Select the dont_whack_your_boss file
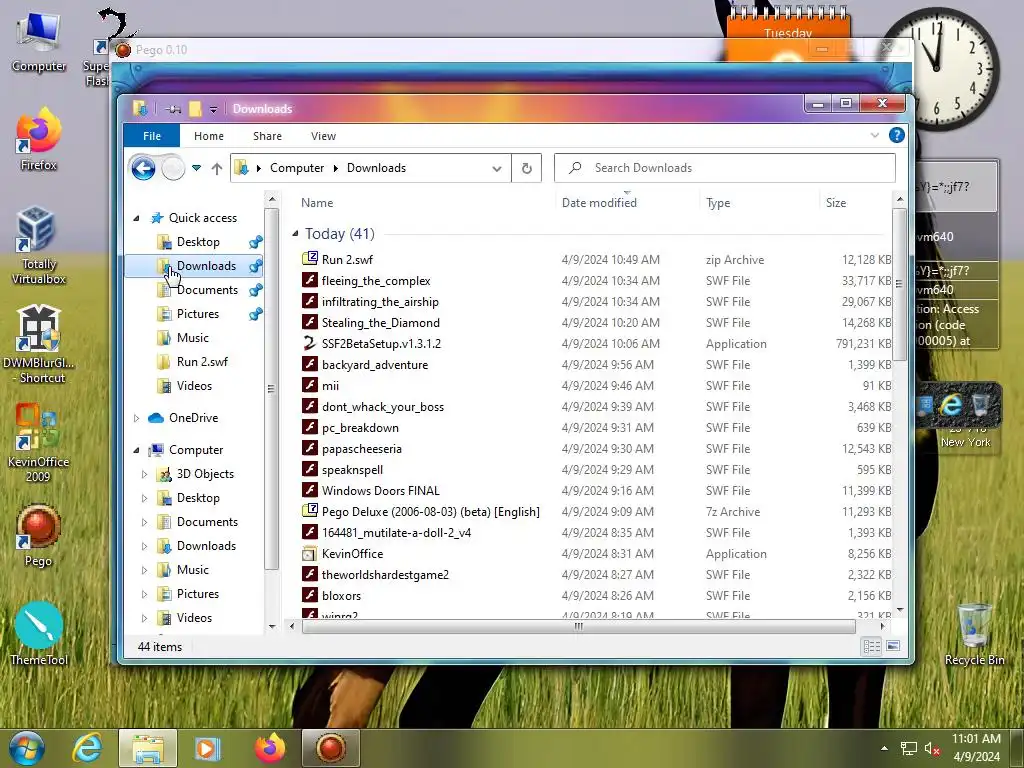Image resolution: width=1024 pixels, height=768 pixels. point(383,407)
